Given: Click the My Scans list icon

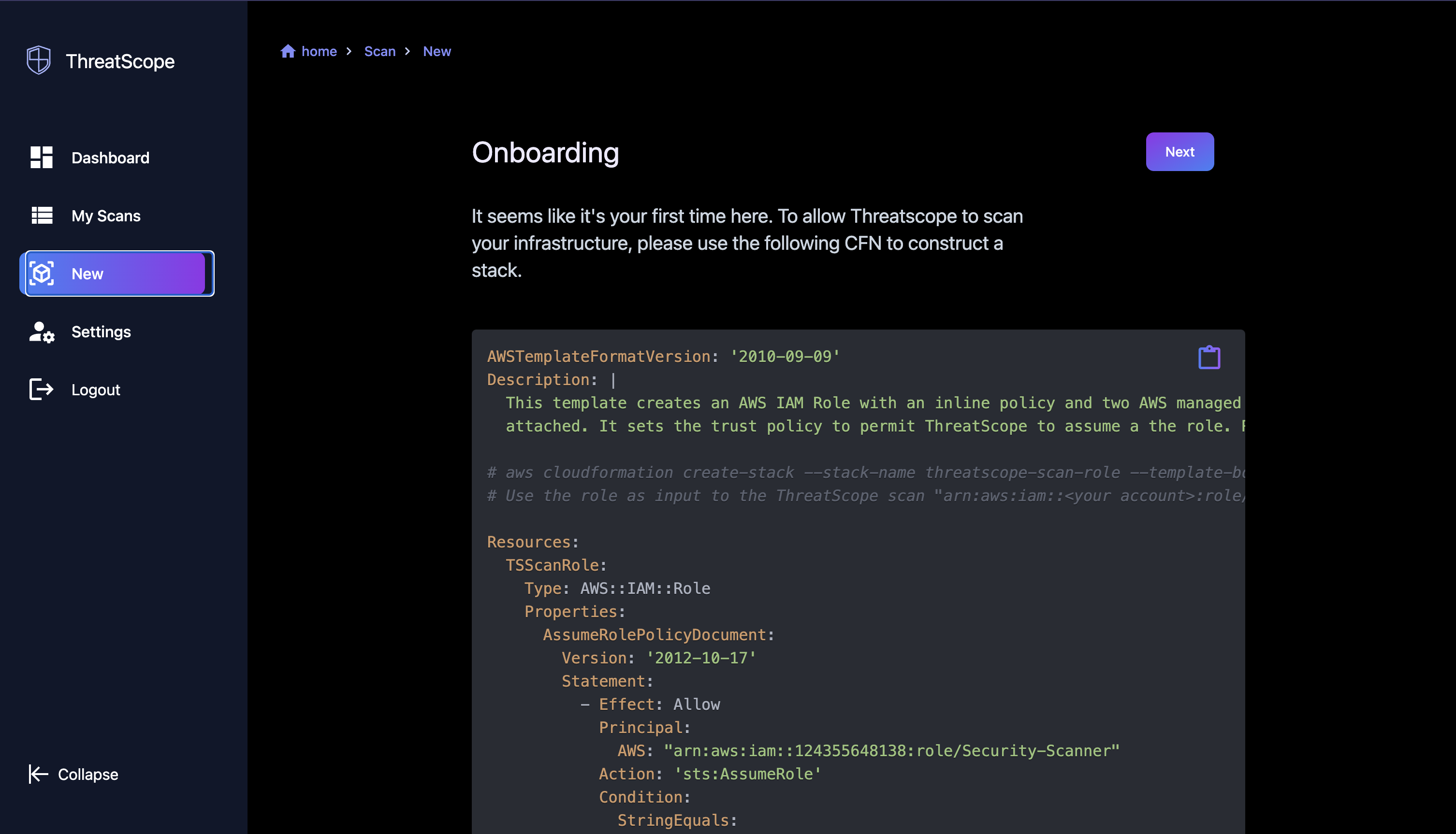Looking at the screenshot, I should 42,216.
